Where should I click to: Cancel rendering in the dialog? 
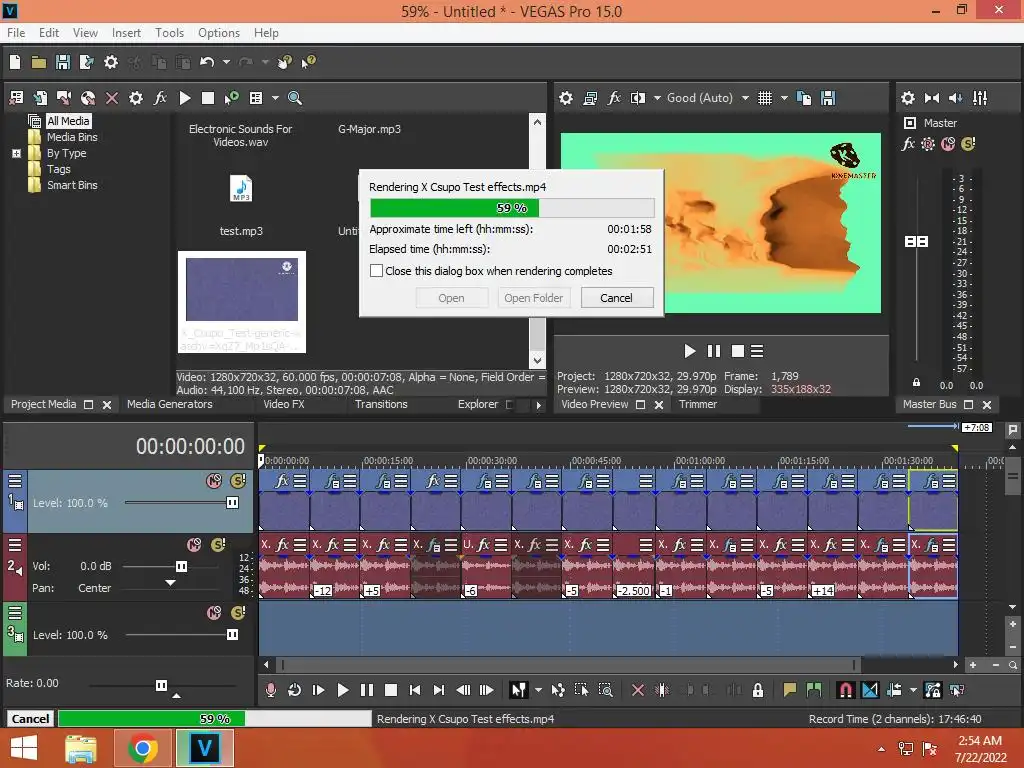click(x=616, y=298)
